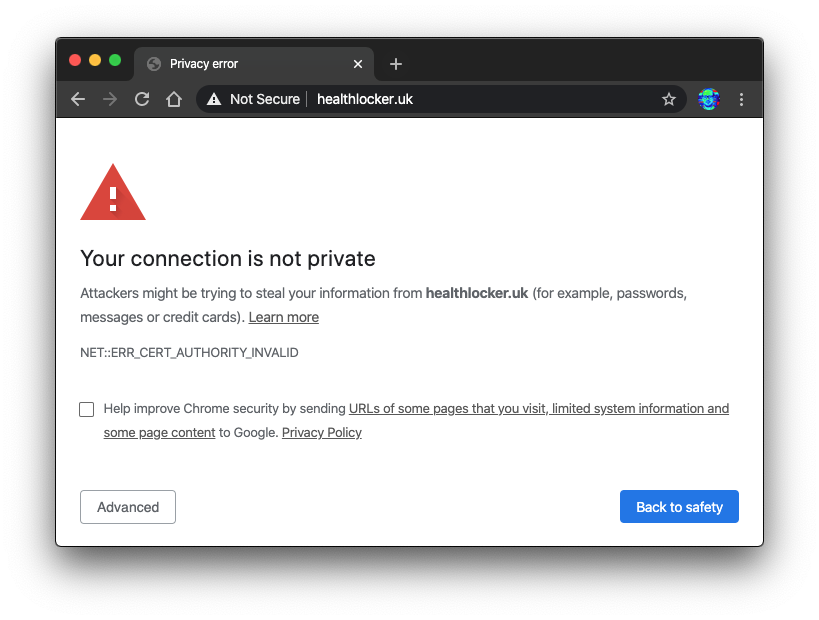Click the Not Secure warning icon
This screenshot has width=819, height=620.
(213, 99)
